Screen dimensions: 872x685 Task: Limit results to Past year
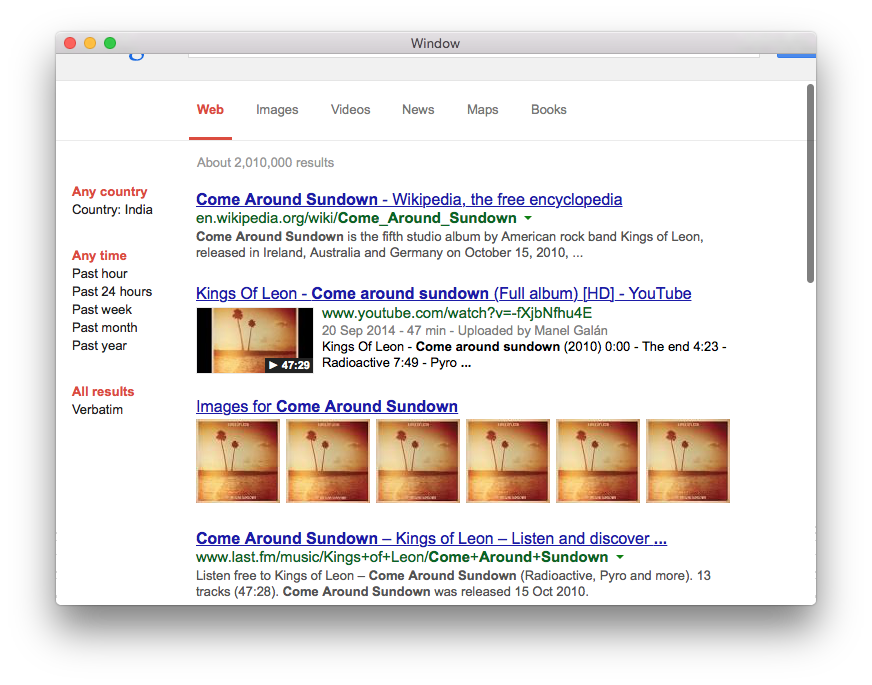pyautogui.click(x=100, y=345)
